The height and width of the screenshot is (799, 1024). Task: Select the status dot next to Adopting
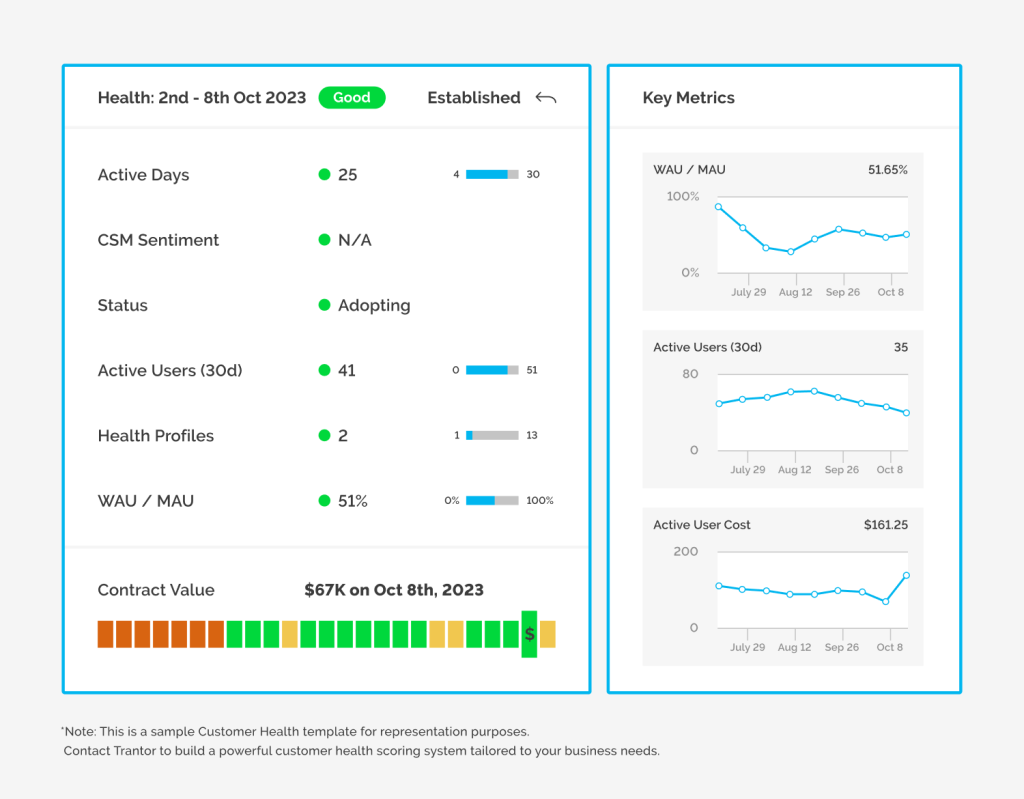327,305
